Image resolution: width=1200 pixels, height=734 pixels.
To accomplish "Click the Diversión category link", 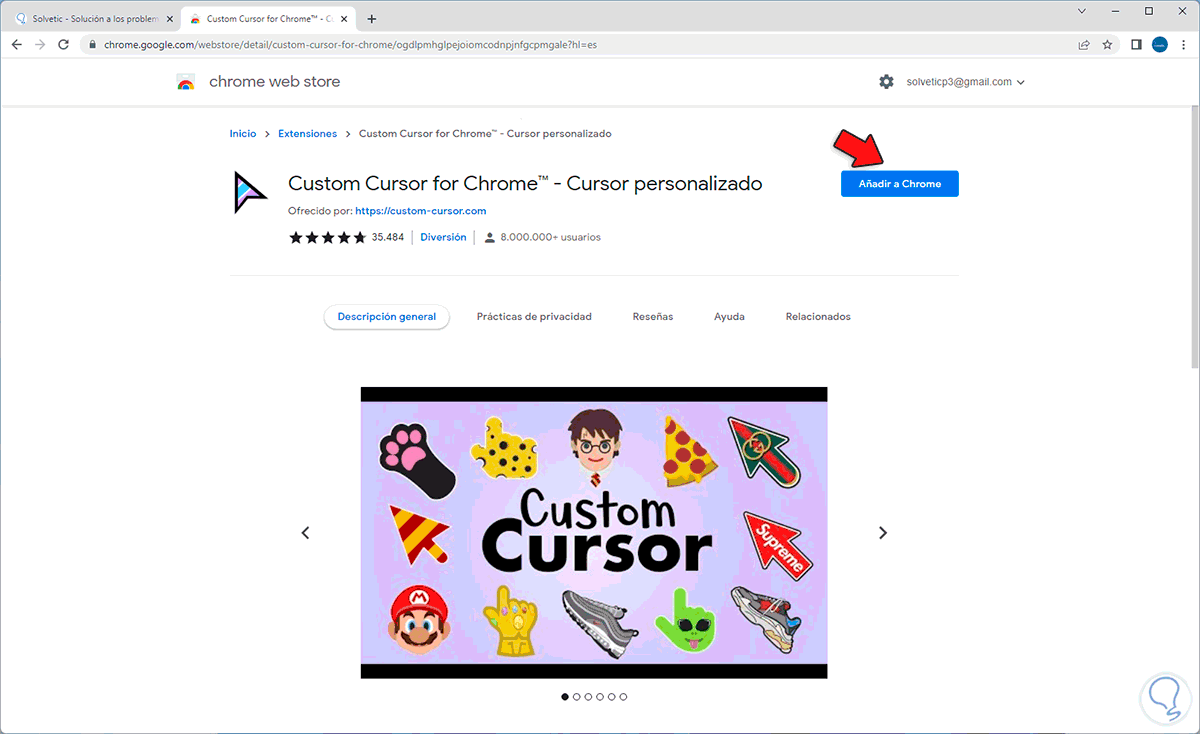I will pyautogui.click(x=443, y=237).
